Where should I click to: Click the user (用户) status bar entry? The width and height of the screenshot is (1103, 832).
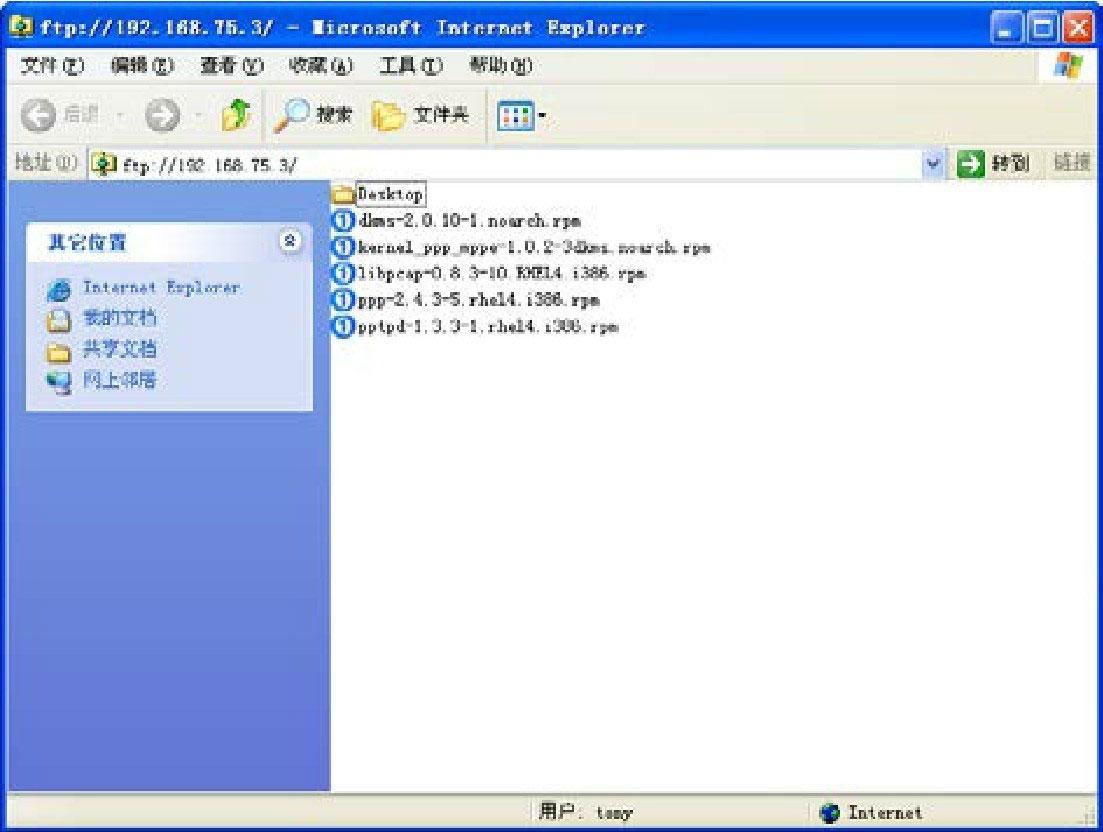point(586,813)
